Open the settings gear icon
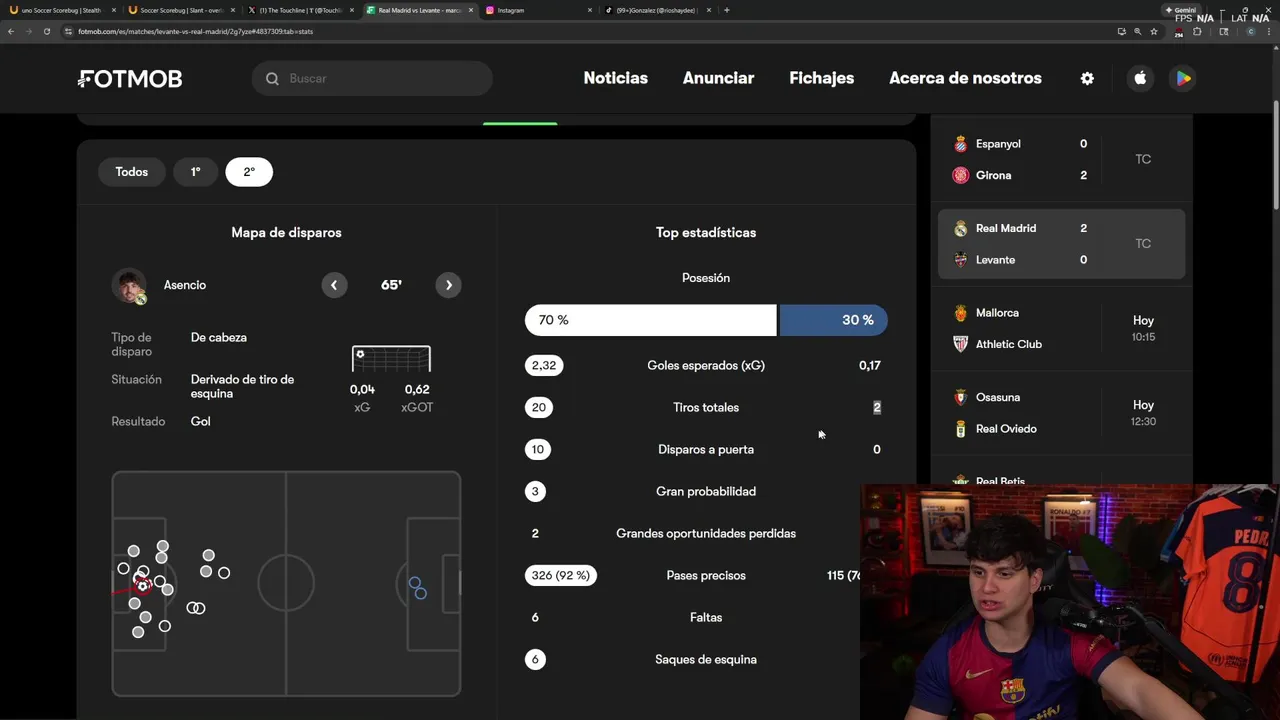Screen dimensions: 1280x720 (1087, 78)
